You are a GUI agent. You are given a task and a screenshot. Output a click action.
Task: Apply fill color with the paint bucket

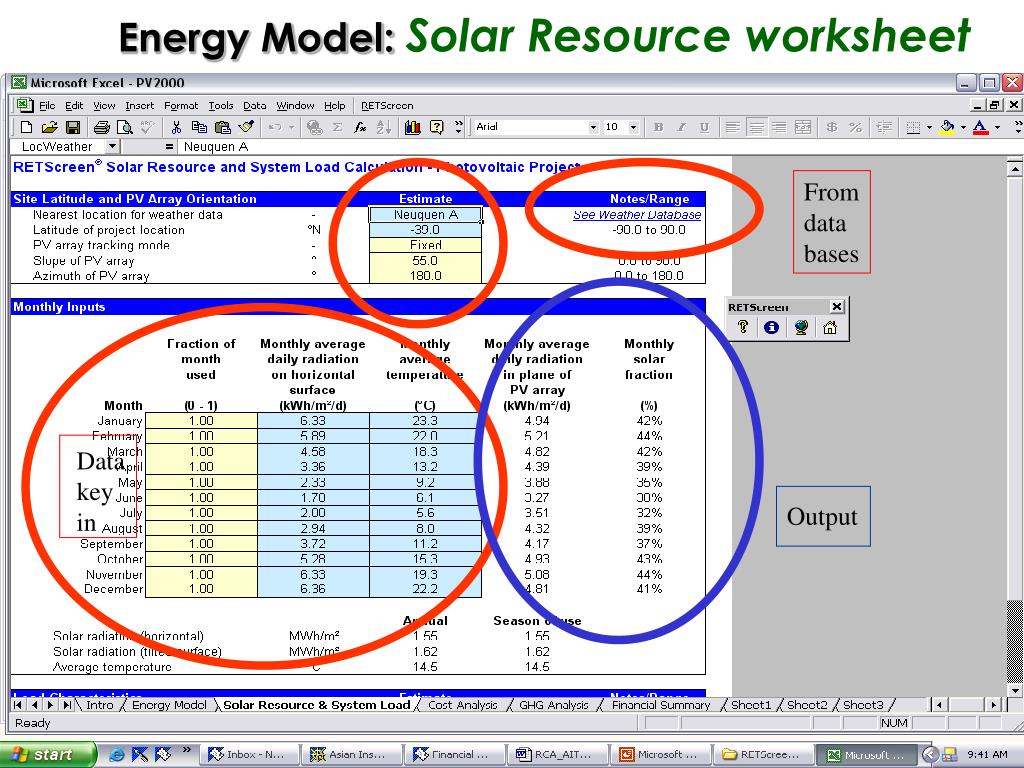947,127
